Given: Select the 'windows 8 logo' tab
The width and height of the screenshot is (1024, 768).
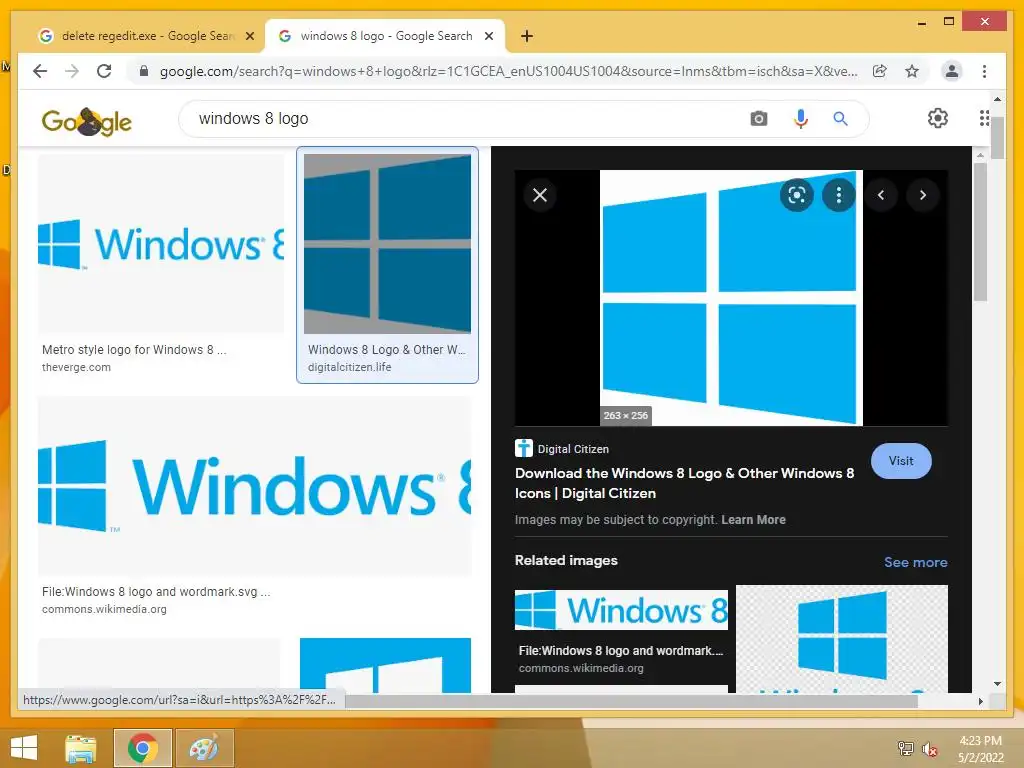Looking at the screenshot, I should click(x=384, y=36).
